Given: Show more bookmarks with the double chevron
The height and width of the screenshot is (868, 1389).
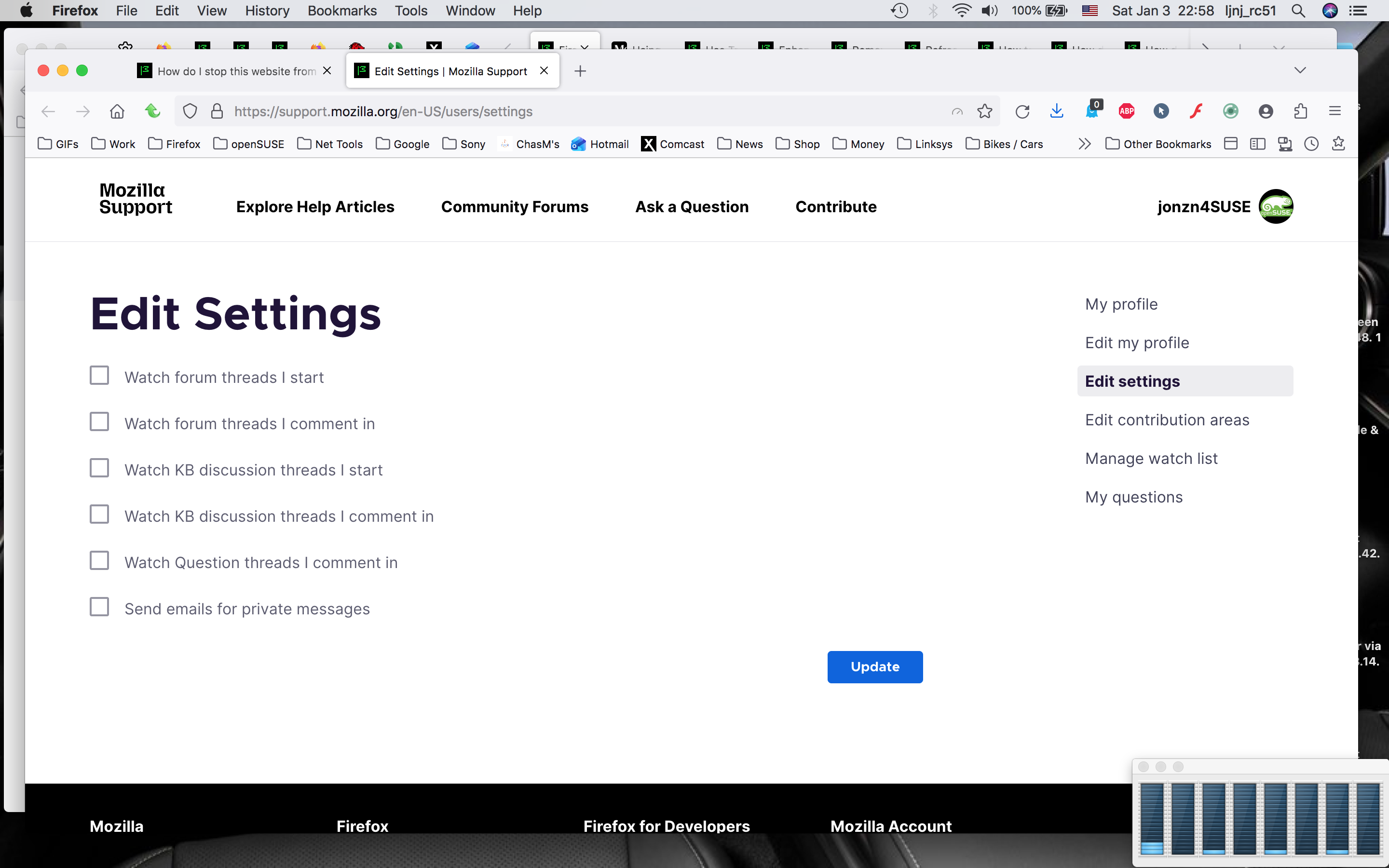Looking at the screenshot, I should pyautogui.click(x=1084, y=144).
